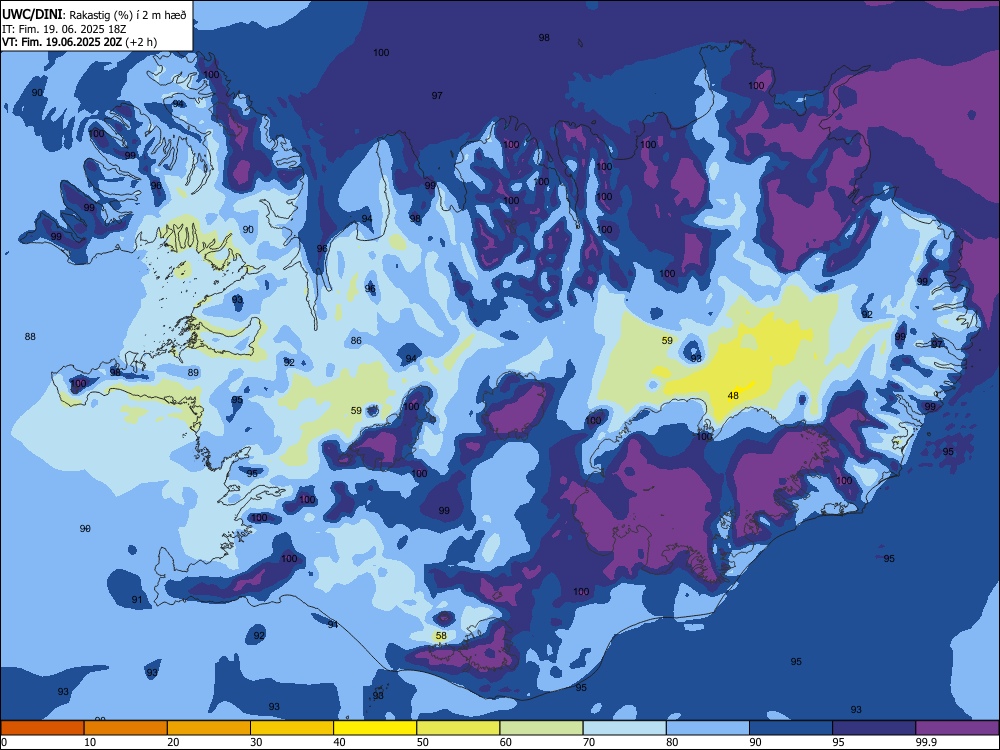Click the '30' legend scale label
The image size is (1000, 750).
pyautogui.click(x=256, y=742)
